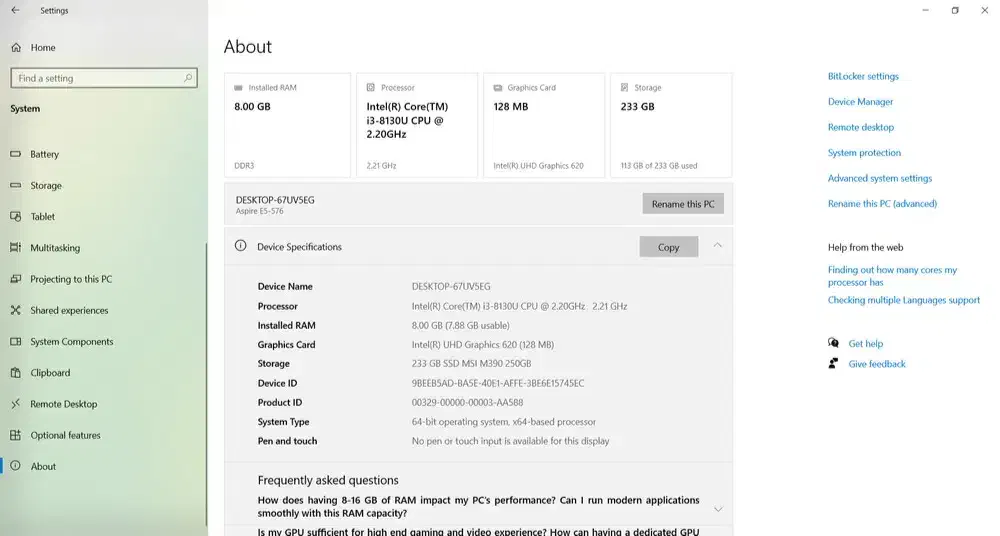Click the Clipboard icon in sidebar

[15, 373]
